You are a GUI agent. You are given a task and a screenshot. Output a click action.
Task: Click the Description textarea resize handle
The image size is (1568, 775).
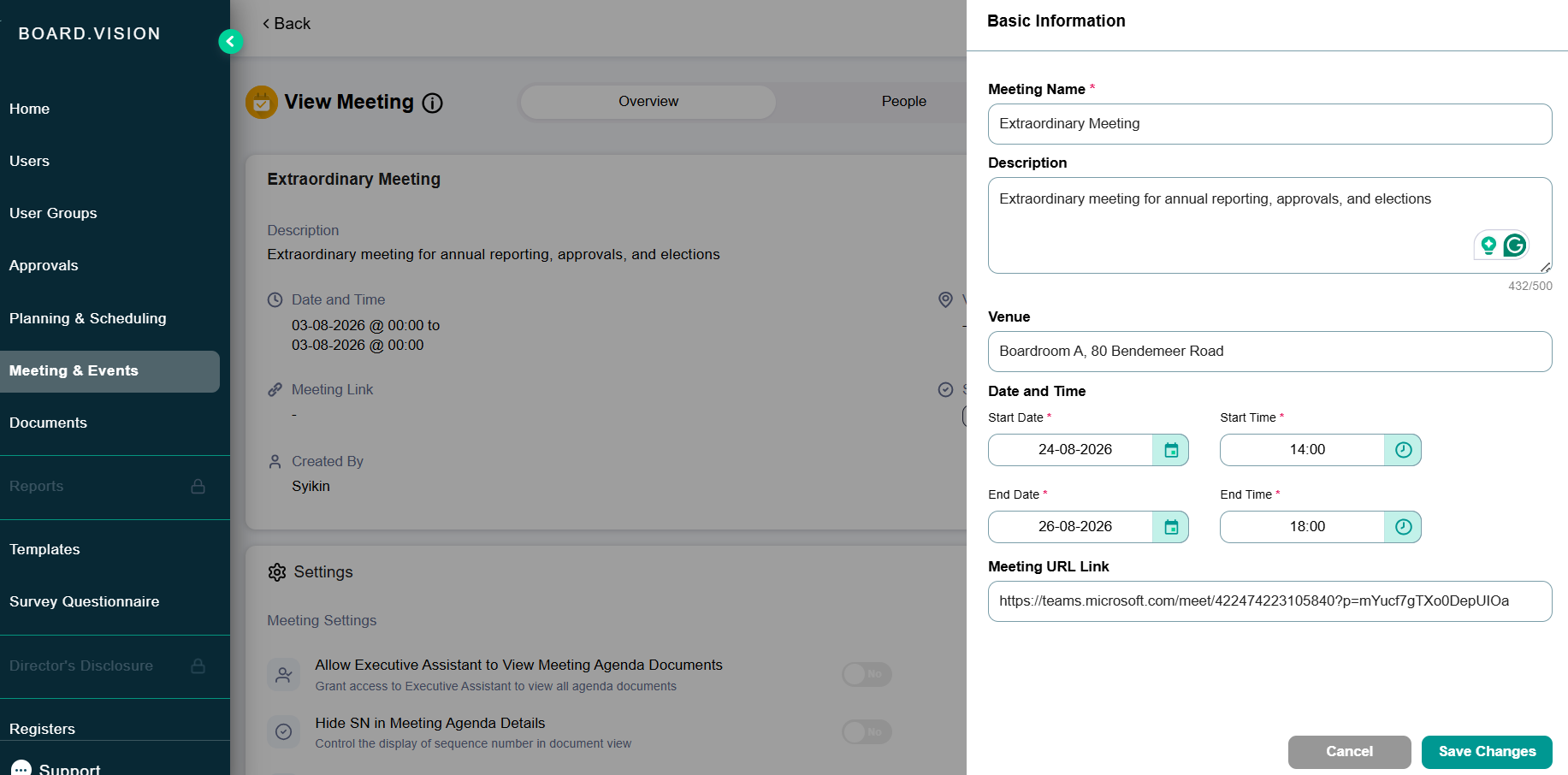[x=1546, y=268]
